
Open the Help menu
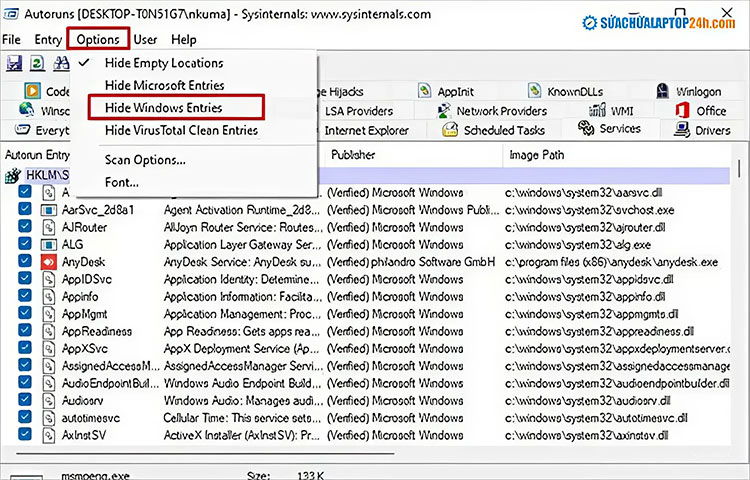[184, 40]
